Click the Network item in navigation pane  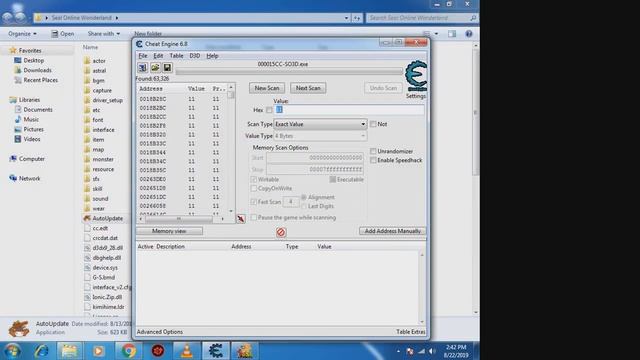pyautogui.click(x=29, y=178)
